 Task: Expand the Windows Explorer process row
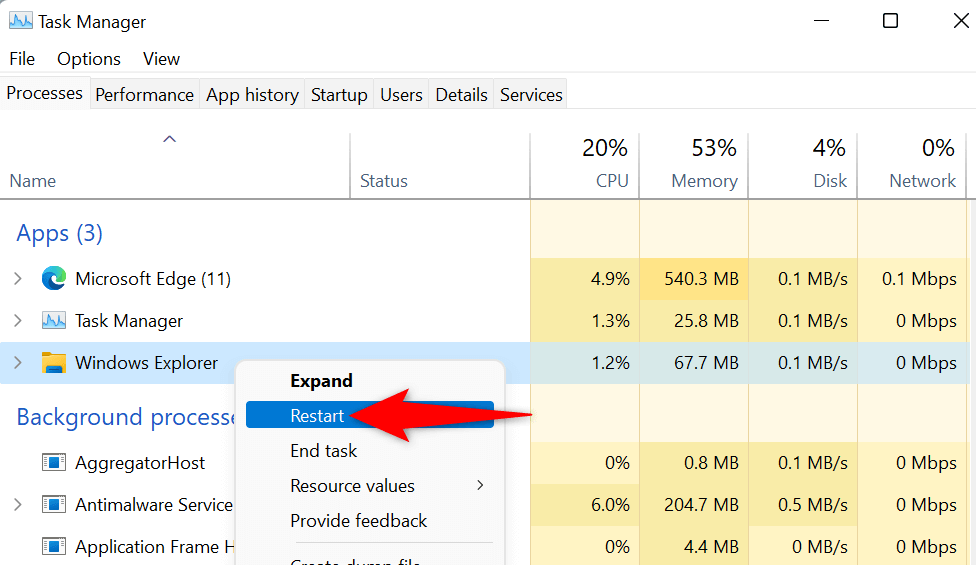pos(18,363)
